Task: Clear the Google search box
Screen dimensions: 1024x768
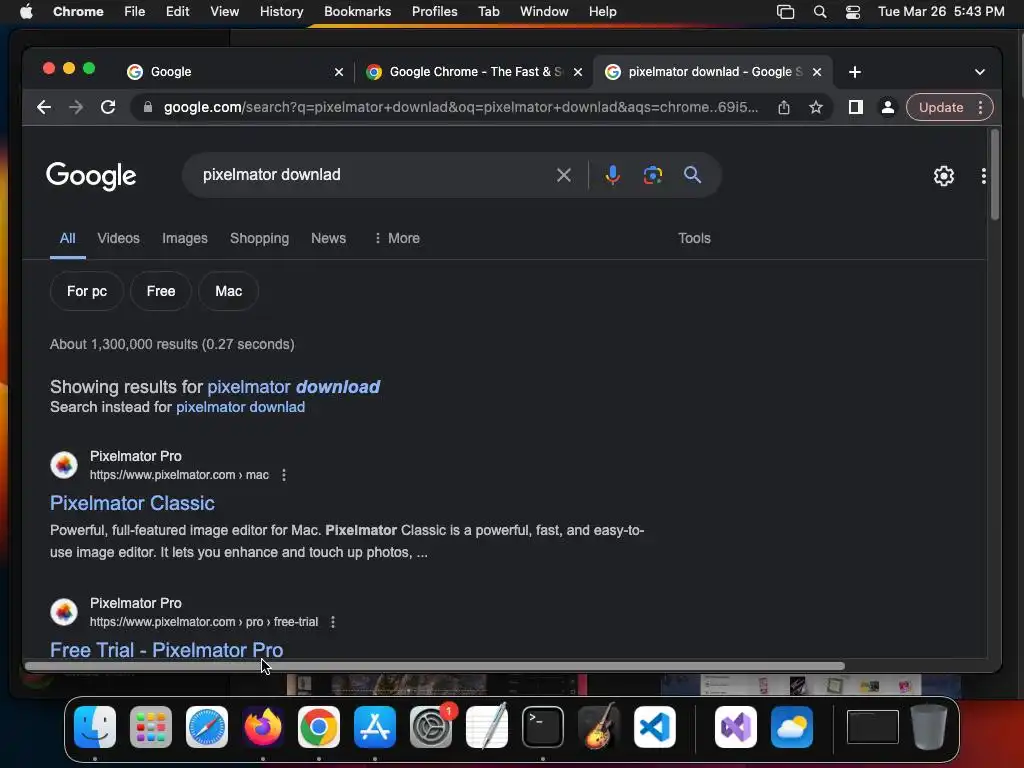Action: [564, 175]
